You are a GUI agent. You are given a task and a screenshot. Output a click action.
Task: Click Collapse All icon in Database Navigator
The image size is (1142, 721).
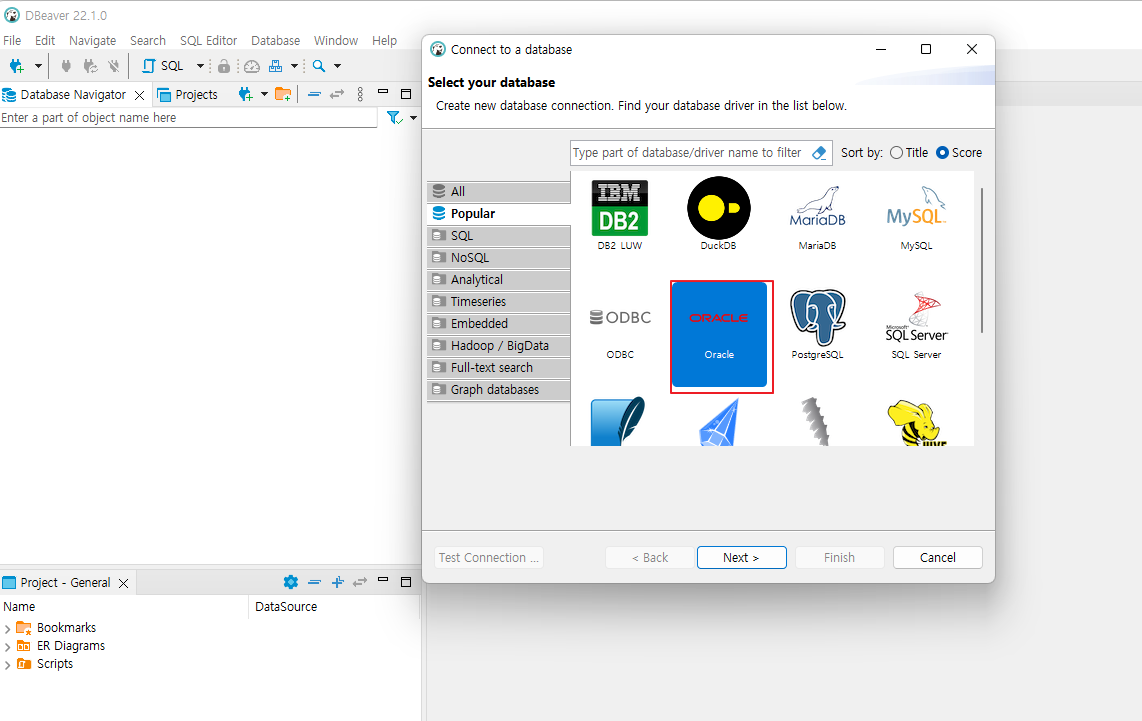[314, 95]
